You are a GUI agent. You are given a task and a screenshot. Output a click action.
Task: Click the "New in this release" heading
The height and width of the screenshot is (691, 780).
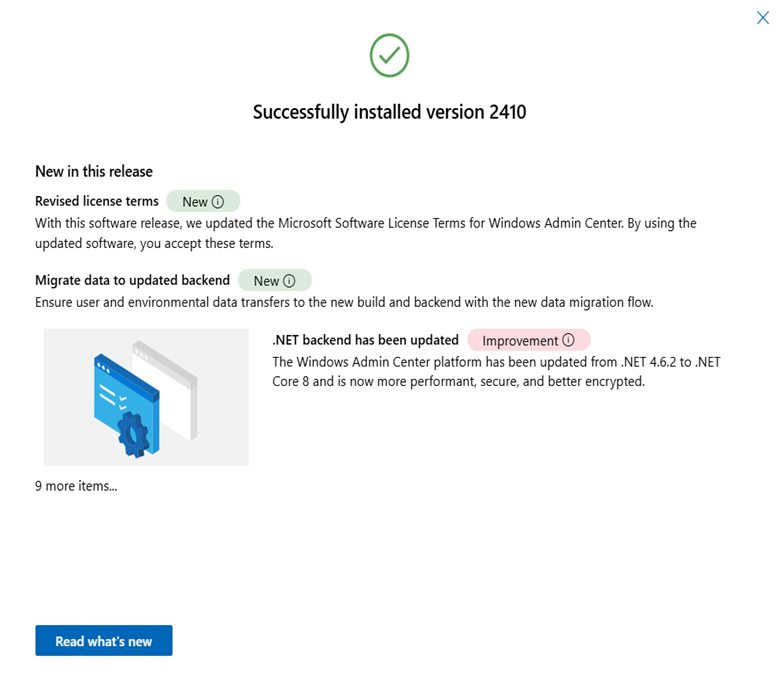(94, 172)
